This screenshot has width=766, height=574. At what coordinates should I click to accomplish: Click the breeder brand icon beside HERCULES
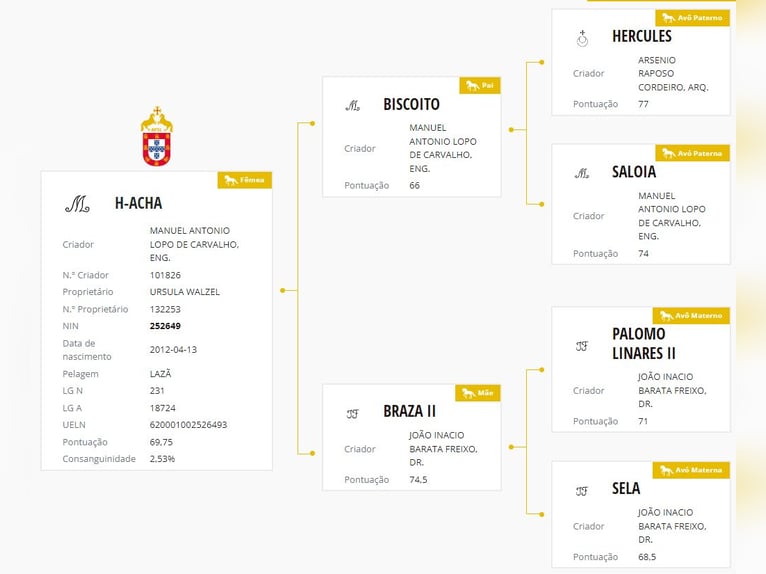(582, 38)
